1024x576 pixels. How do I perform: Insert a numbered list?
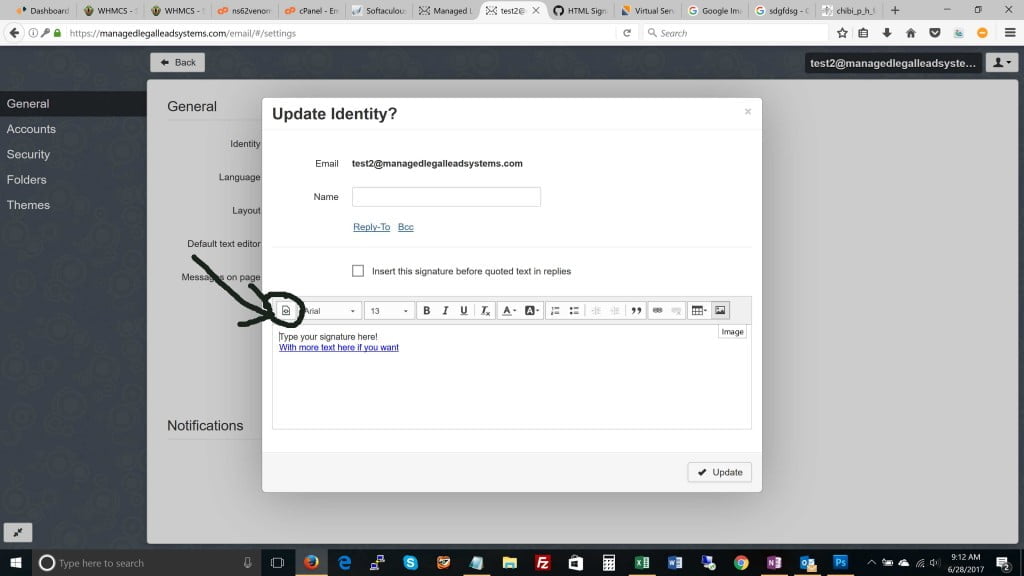pos(555,311)
